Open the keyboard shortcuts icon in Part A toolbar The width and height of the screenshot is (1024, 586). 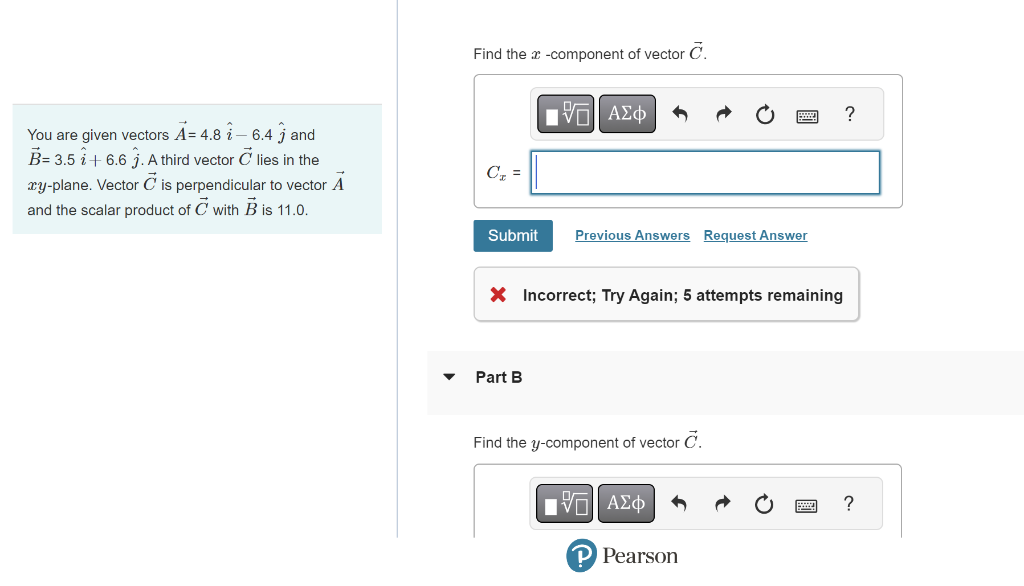pos(806,113)
